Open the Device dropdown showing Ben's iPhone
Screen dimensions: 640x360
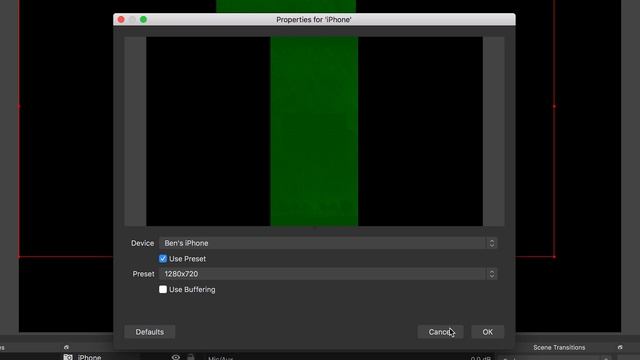coord(328,243)
